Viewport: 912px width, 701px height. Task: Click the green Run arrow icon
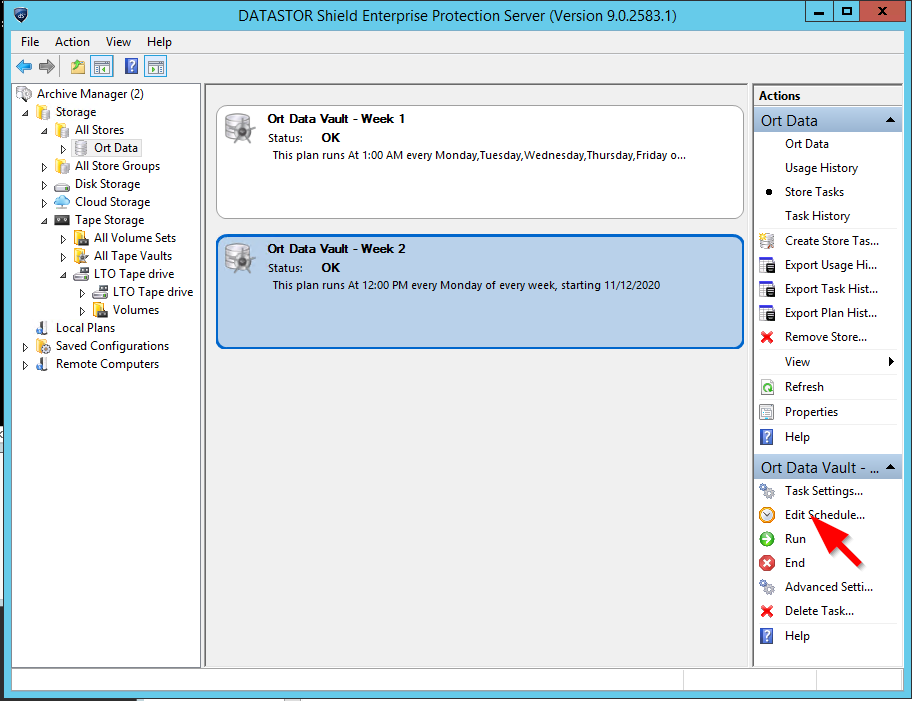point(767,539)
